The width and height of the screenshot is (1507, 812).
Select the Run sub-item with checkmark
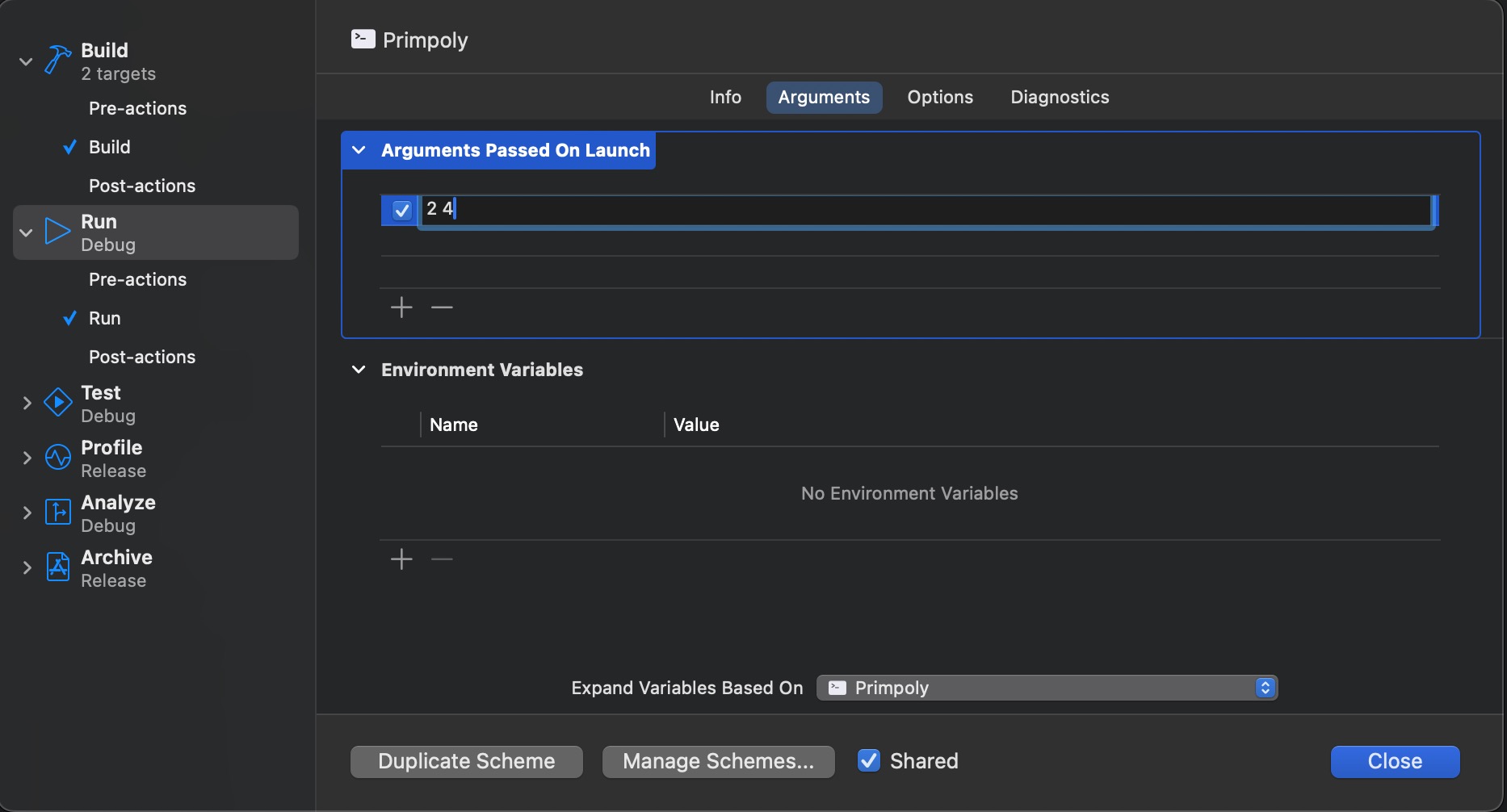pos(104,318)
